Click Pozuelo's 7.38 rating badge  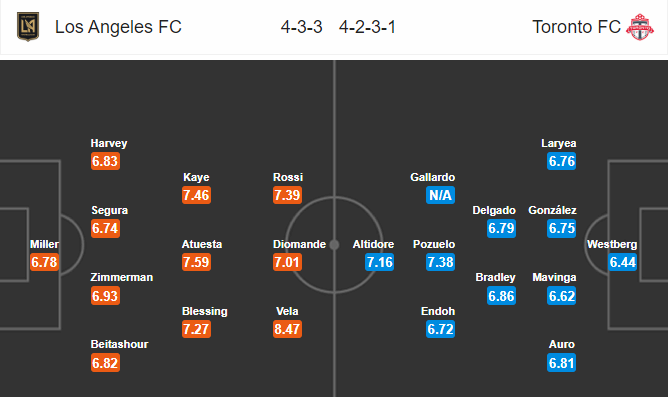tap(441, 262)
